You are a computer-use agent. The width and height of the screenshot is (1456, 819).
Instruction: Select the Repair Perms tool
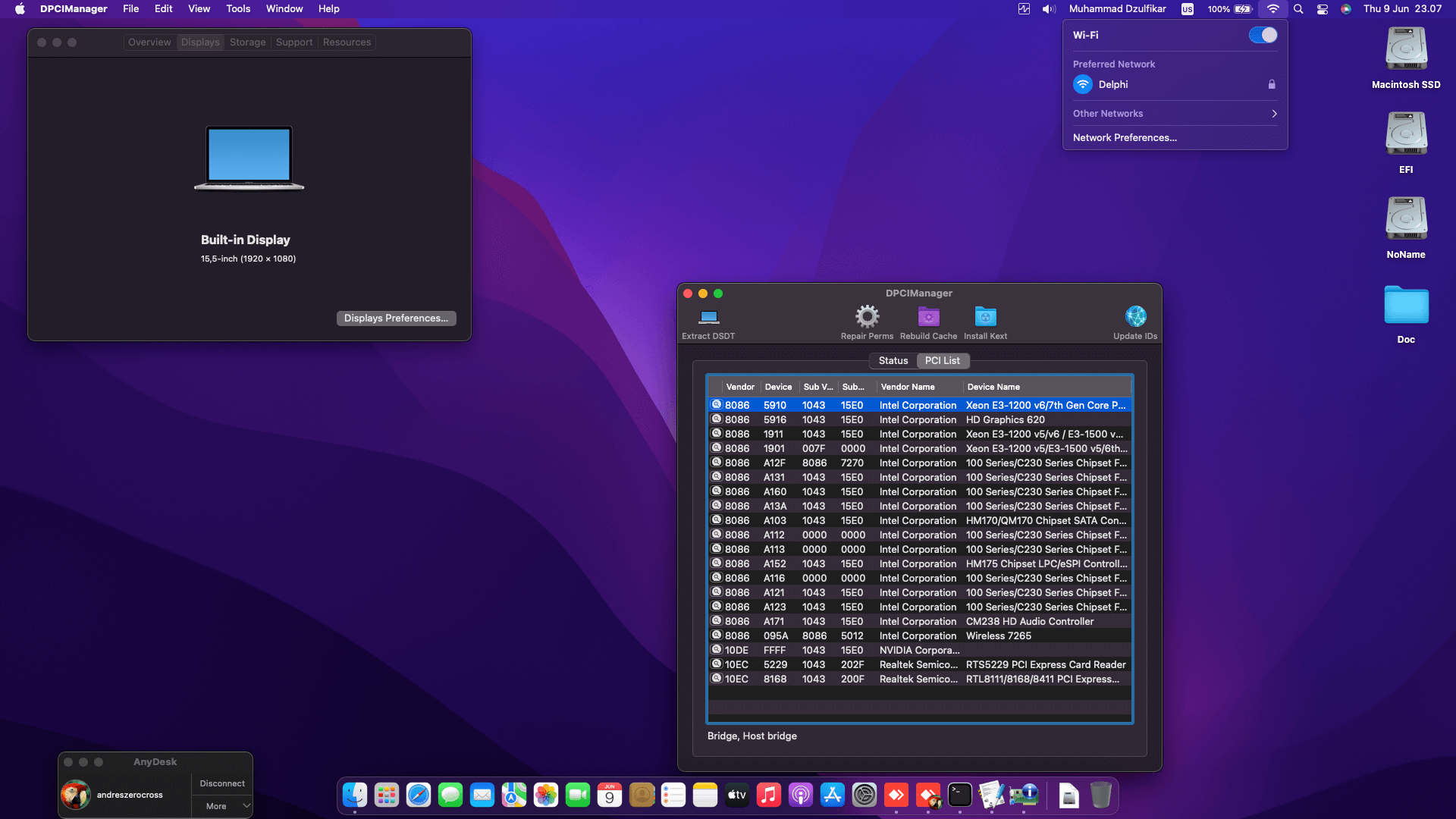[867, 318]
